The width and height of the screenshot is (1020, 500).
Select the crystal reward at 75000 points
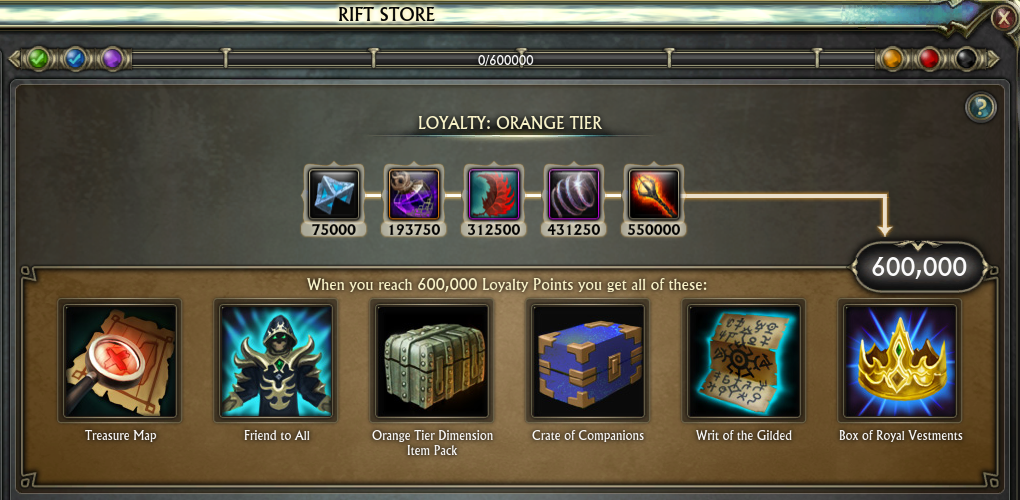click(x=334, y=194)
